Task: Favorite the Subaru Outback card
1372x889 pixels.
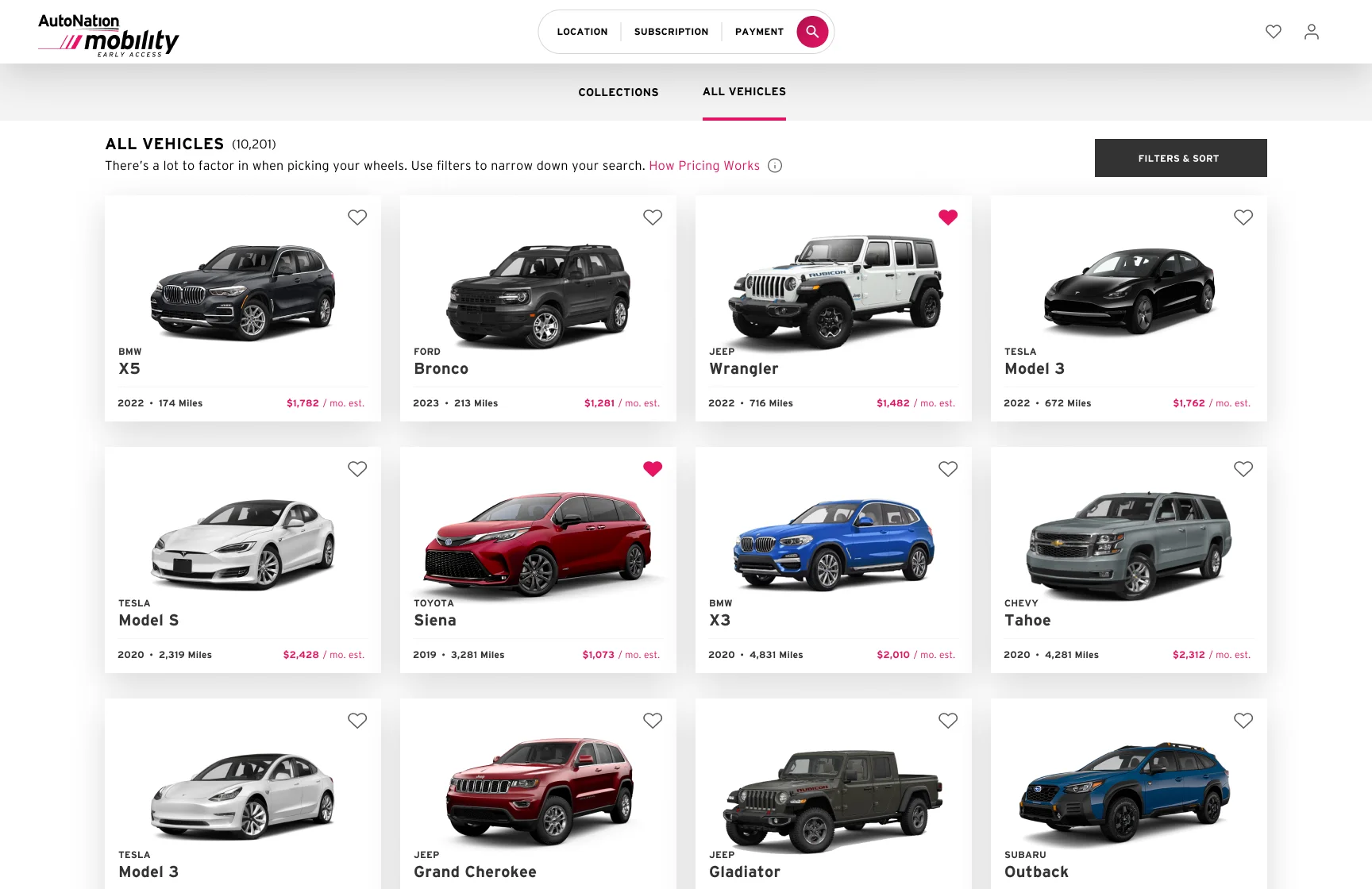Action: 1243,721
